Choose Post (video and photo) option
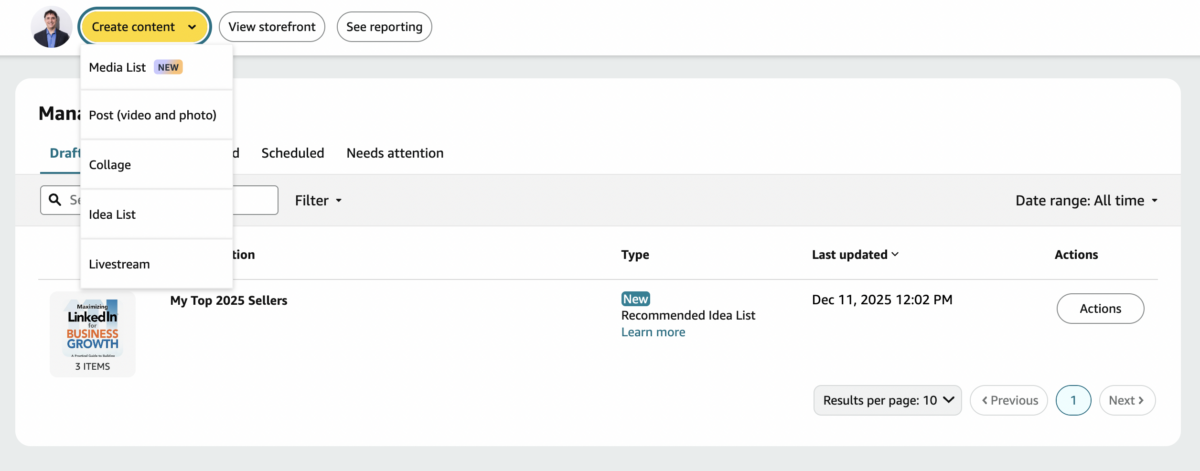This screenshot has width=1200, height=471. click(x=156, y=115)
